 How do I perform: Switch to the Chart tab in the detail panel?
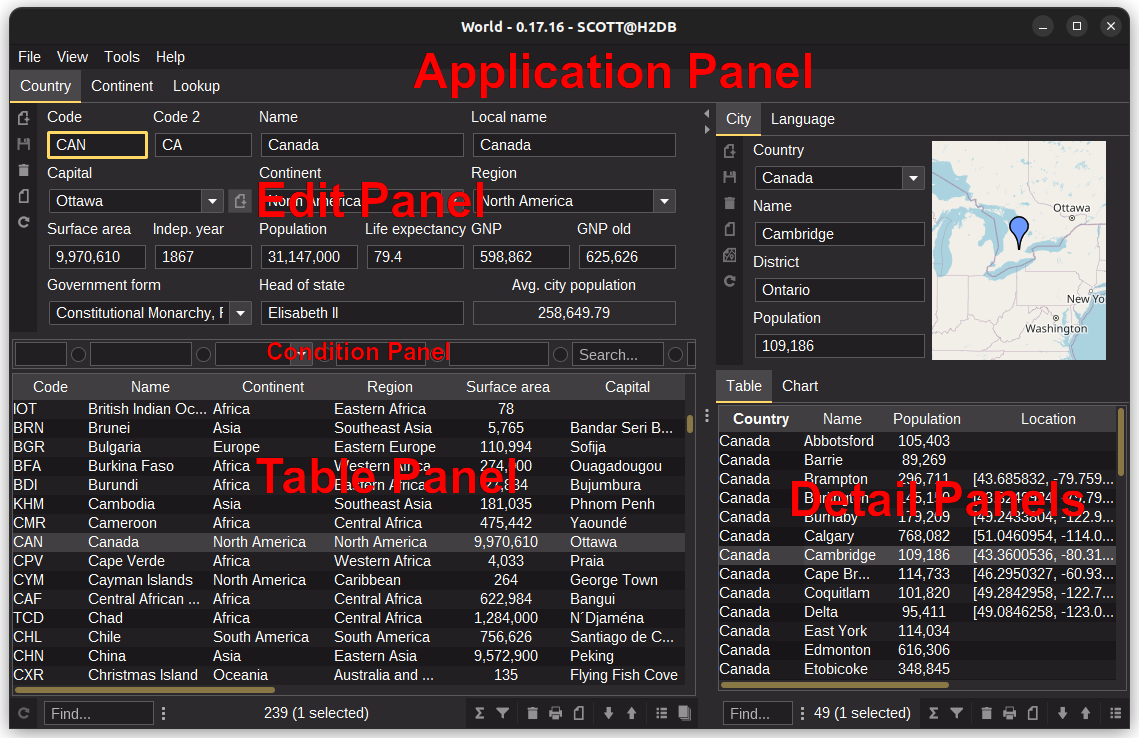click(798, 384)
